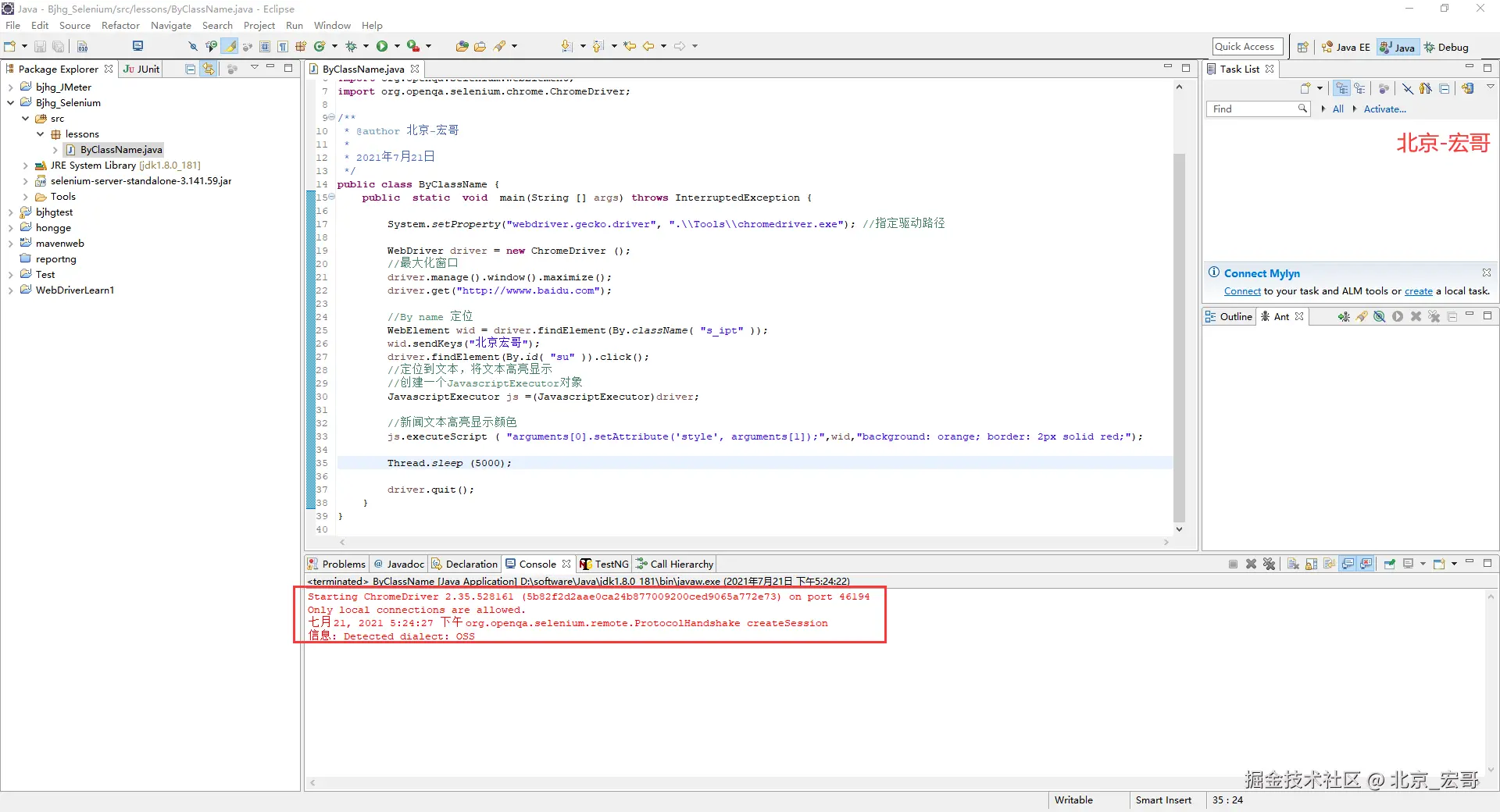The width and height of the screenshot is (1500, 812).
Task: Click Open Perspective icon beside Java EE
Action: [x=1302, y=47]
